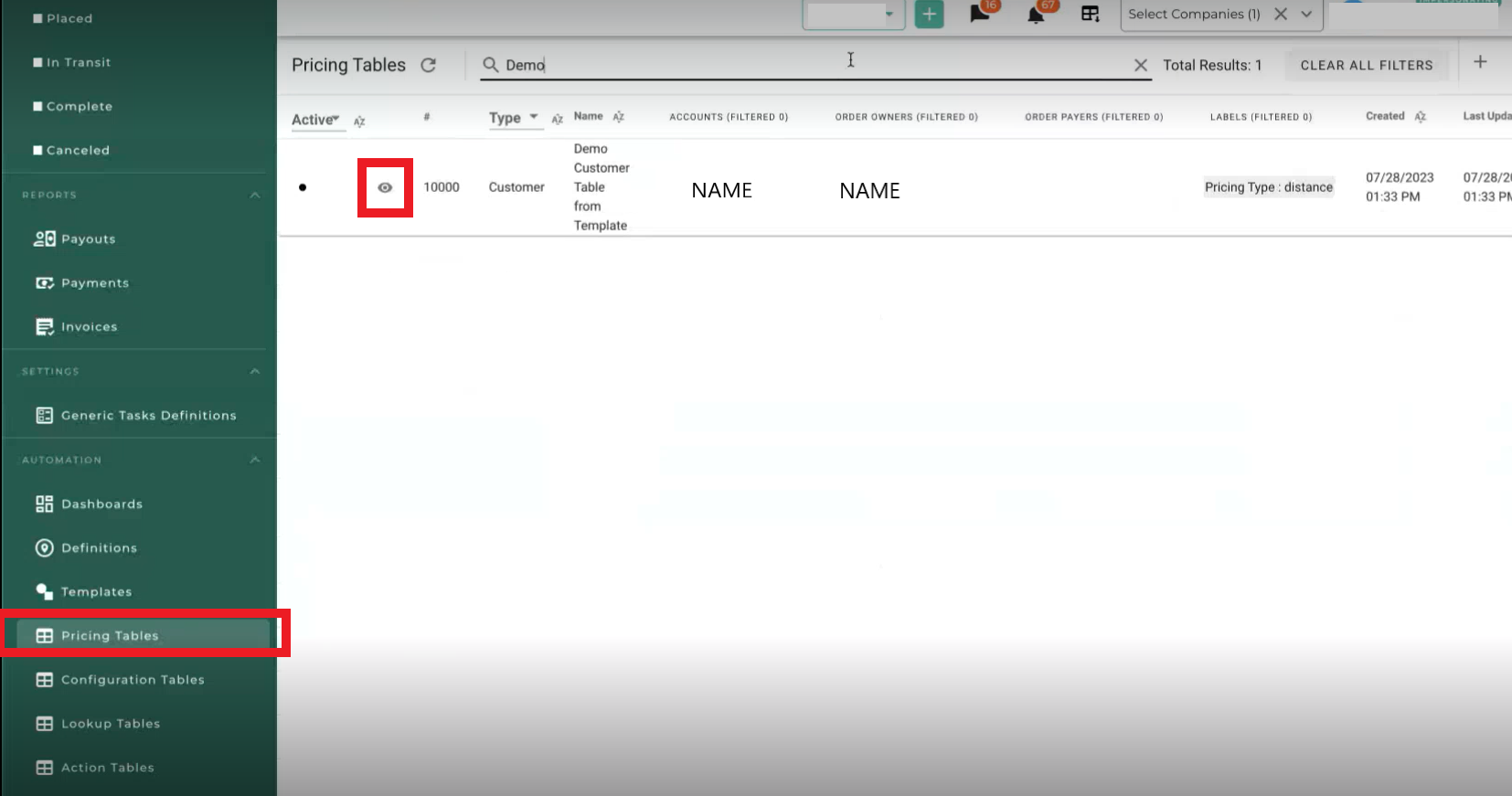
Task: Open Placed orders in sidebar
Action: (69, 18)
